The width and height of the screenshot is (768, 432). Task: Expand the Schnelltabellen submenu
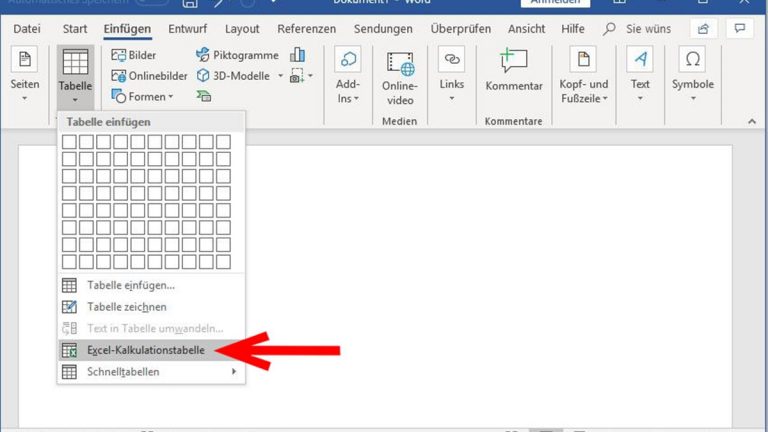[150, 372]
